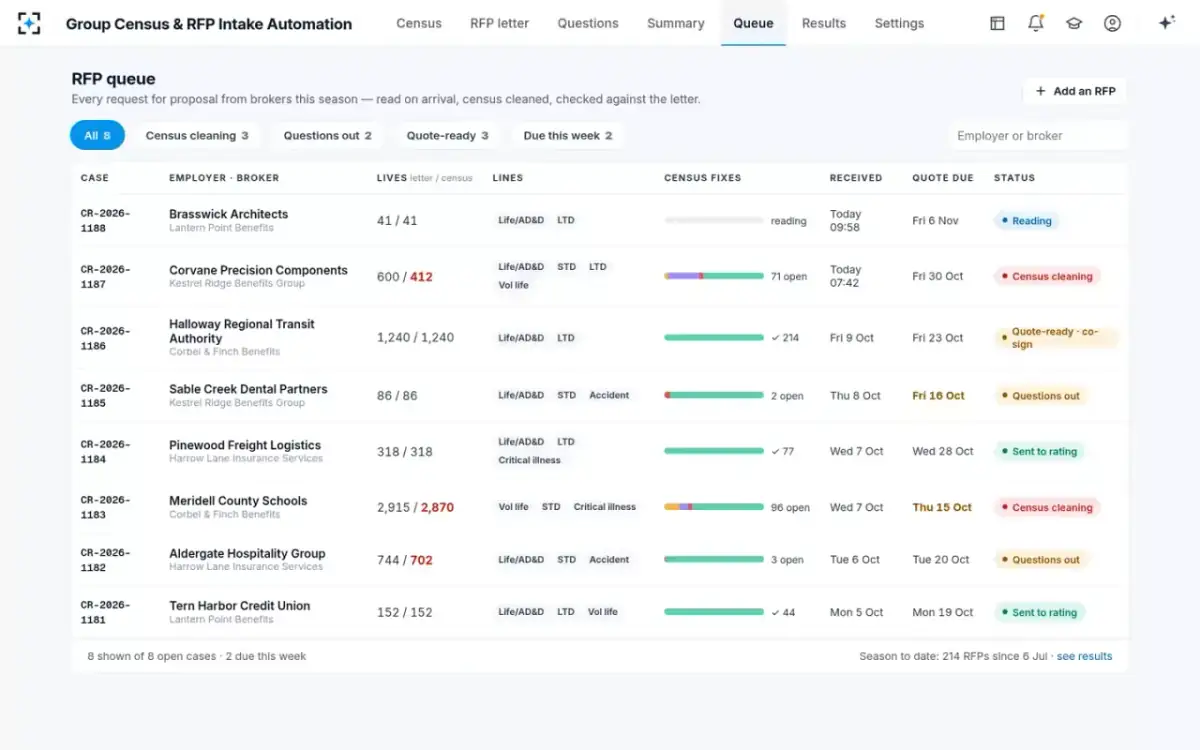Click the app logo icon
The image size is (1200, 750).
[x=29, y=23]
